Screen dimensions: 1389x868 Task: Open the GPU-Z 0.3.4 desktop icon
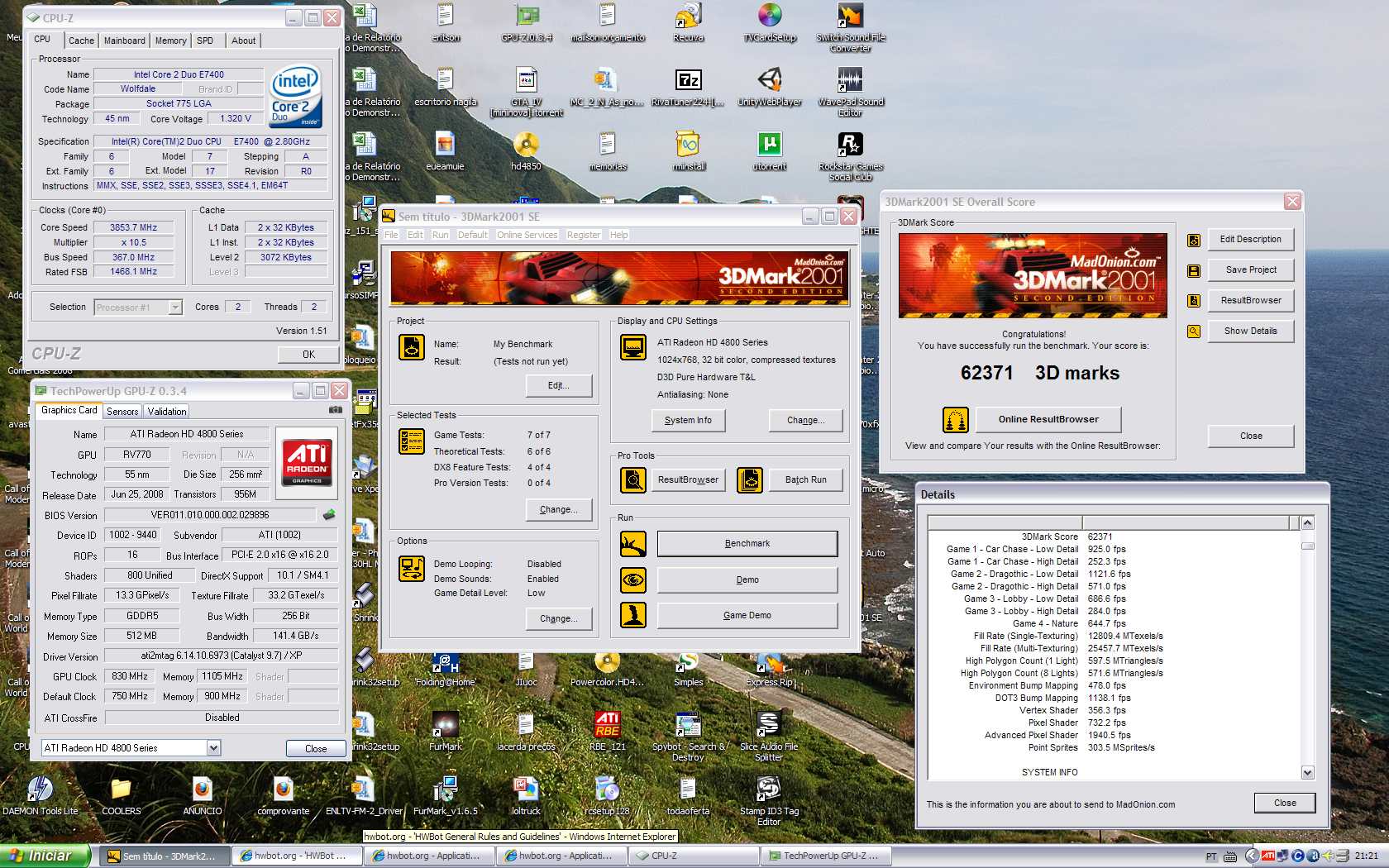click(527, 21)
